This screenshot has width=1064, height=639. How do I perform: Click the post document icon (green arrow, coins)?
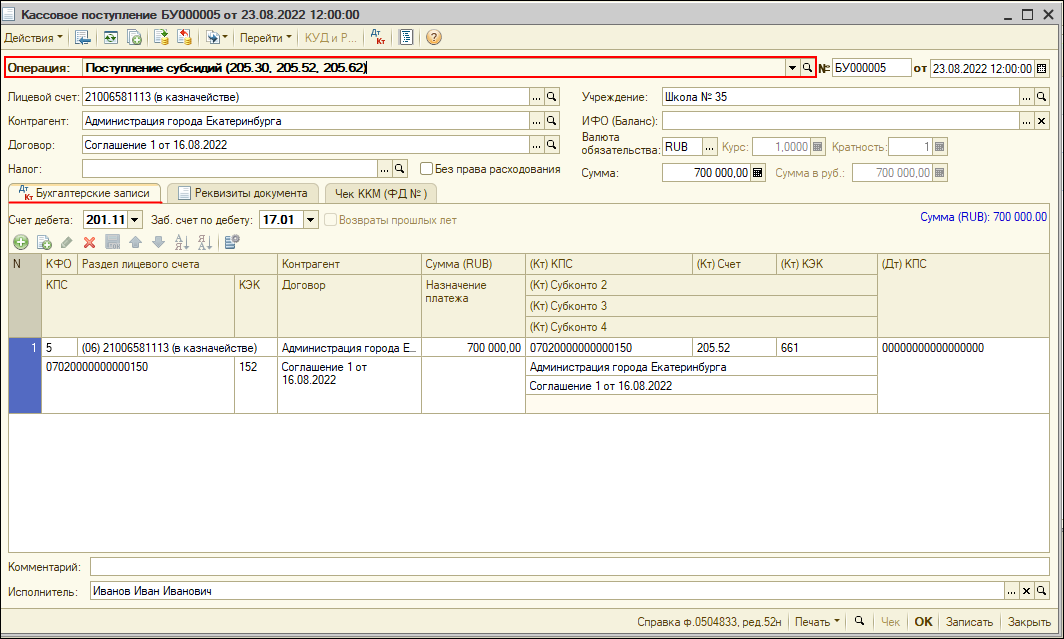tap(162, 38)
